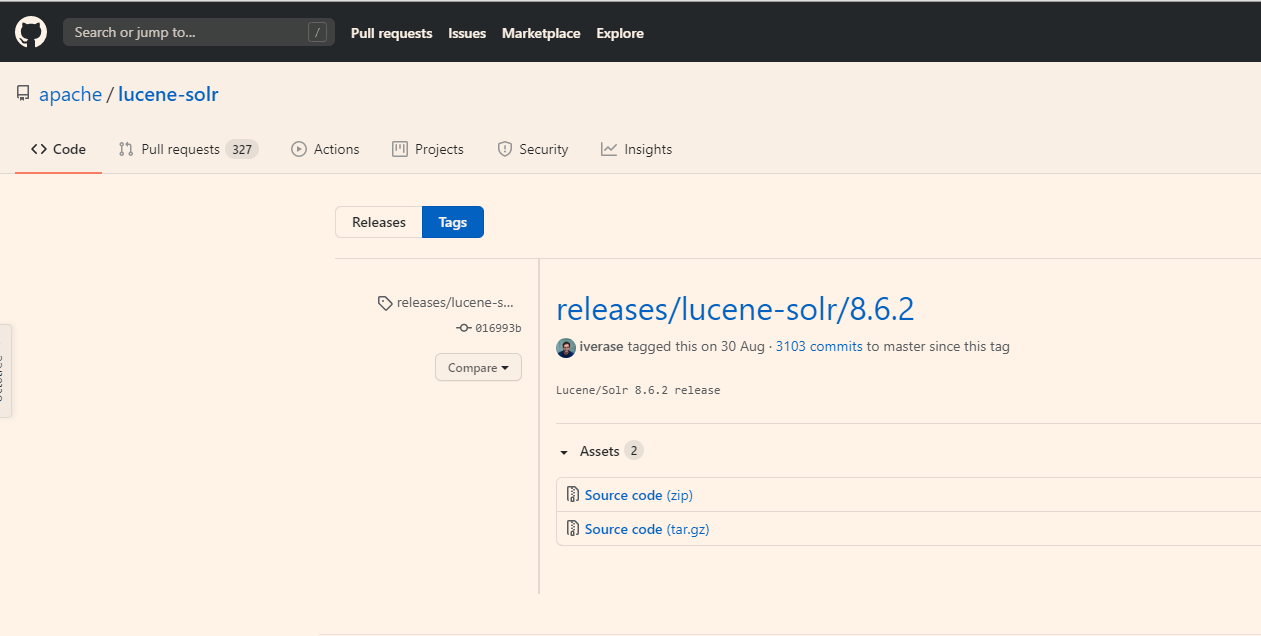Select the Tags toggle button

(452, 222)
